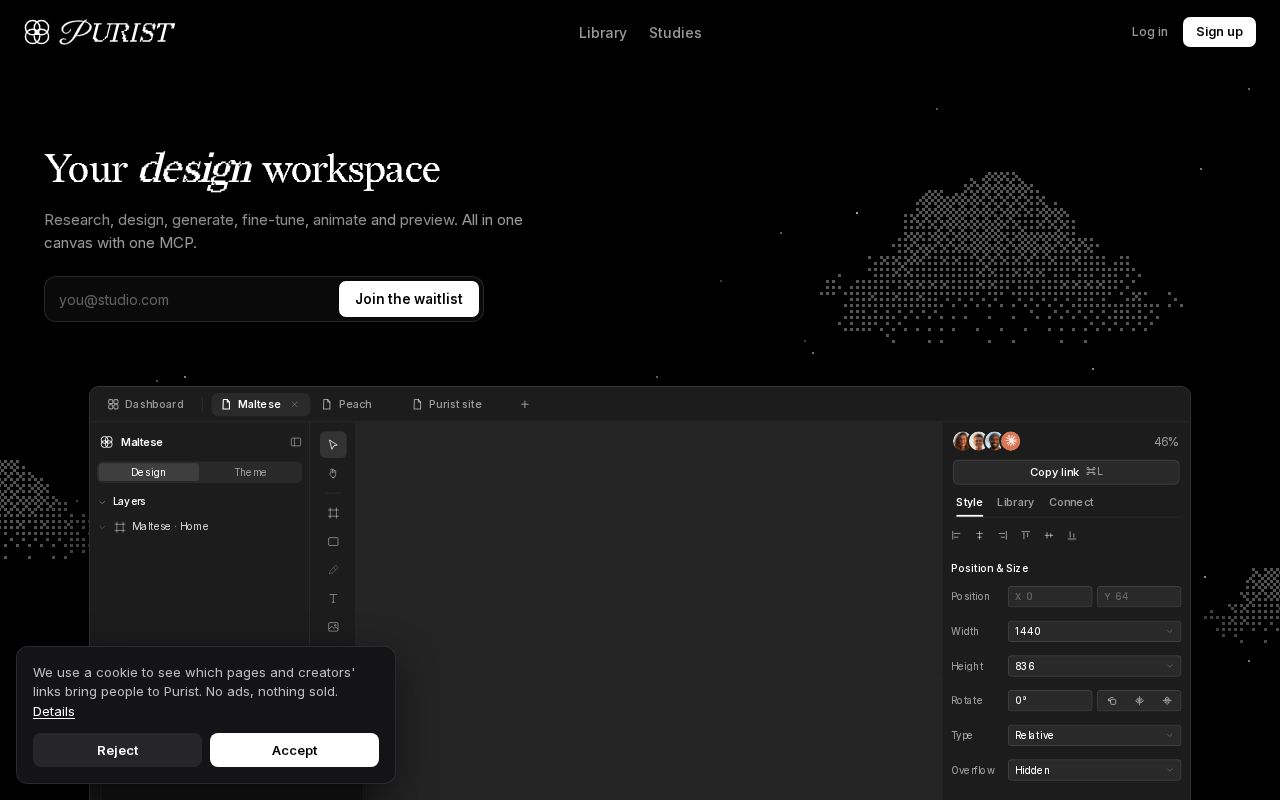The height and width of the screenshot is (800, 1280).
Task: Click the Rotate value field
Action: pos(1050,701)
